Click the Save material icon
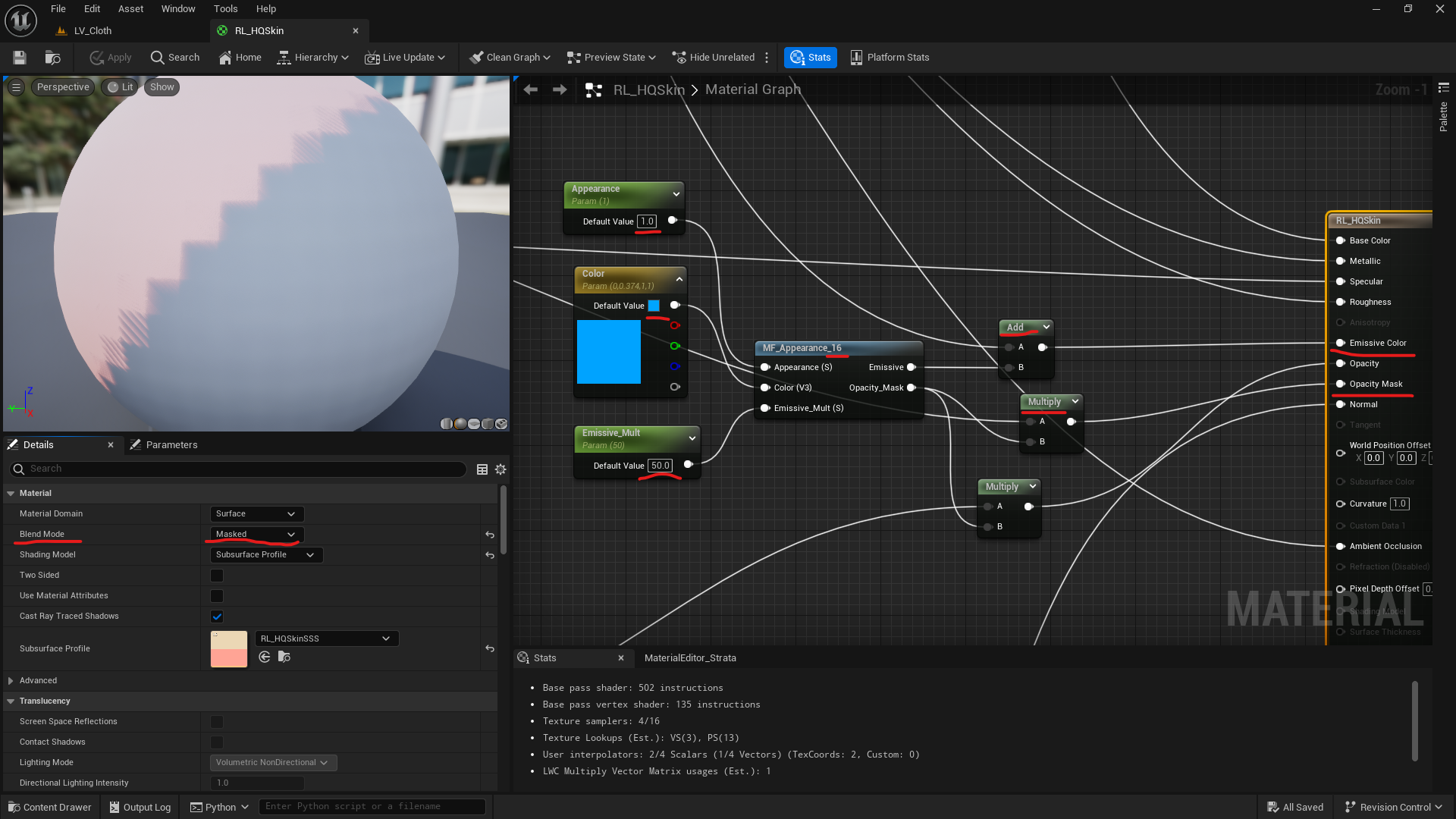This screenshot has width=1456, height=819. tap(20, 58)
